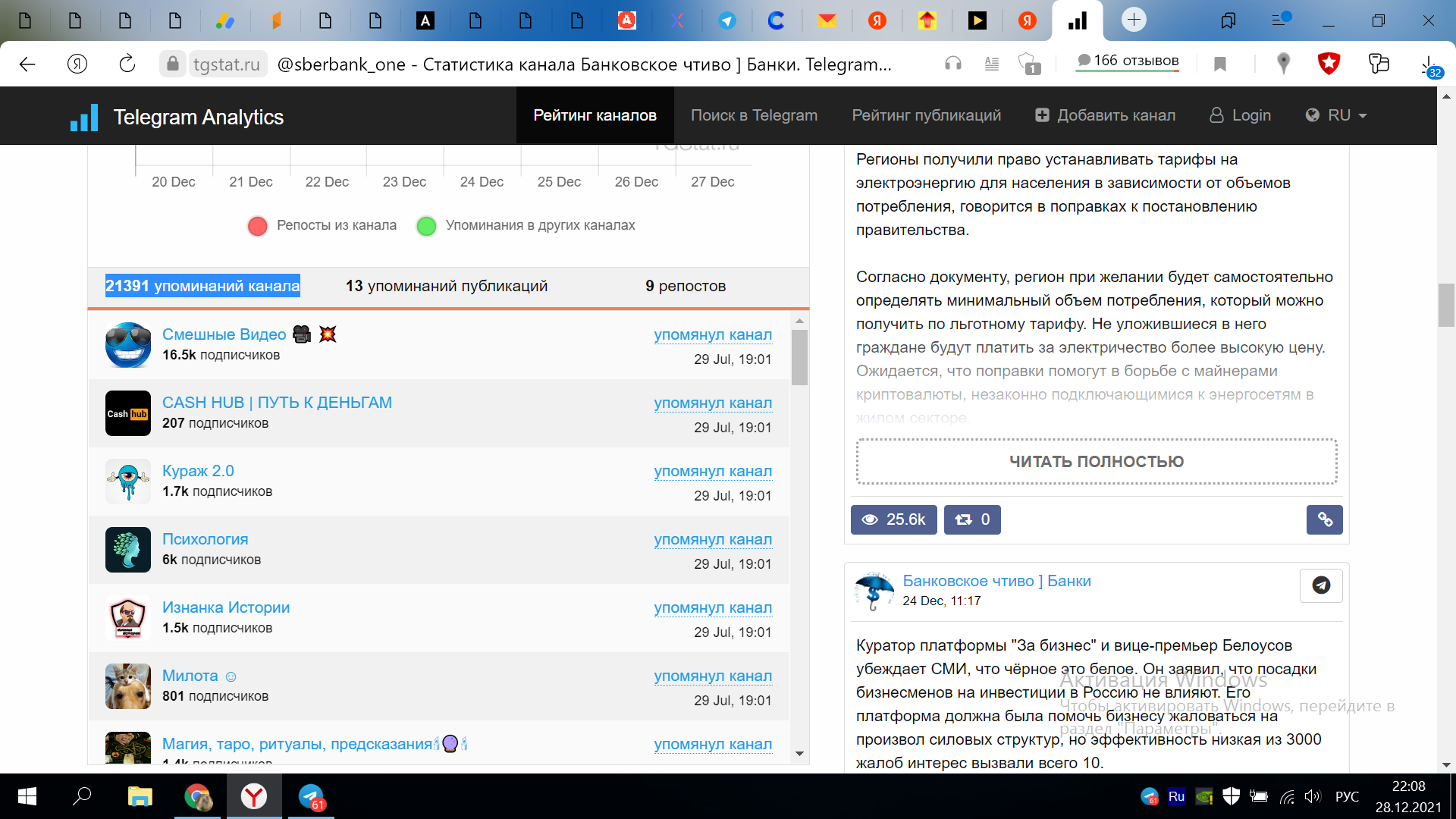Open 'Рейтинг публикаций' menu item
Screen dimensions: 1456x819
[x=926, y=115]
